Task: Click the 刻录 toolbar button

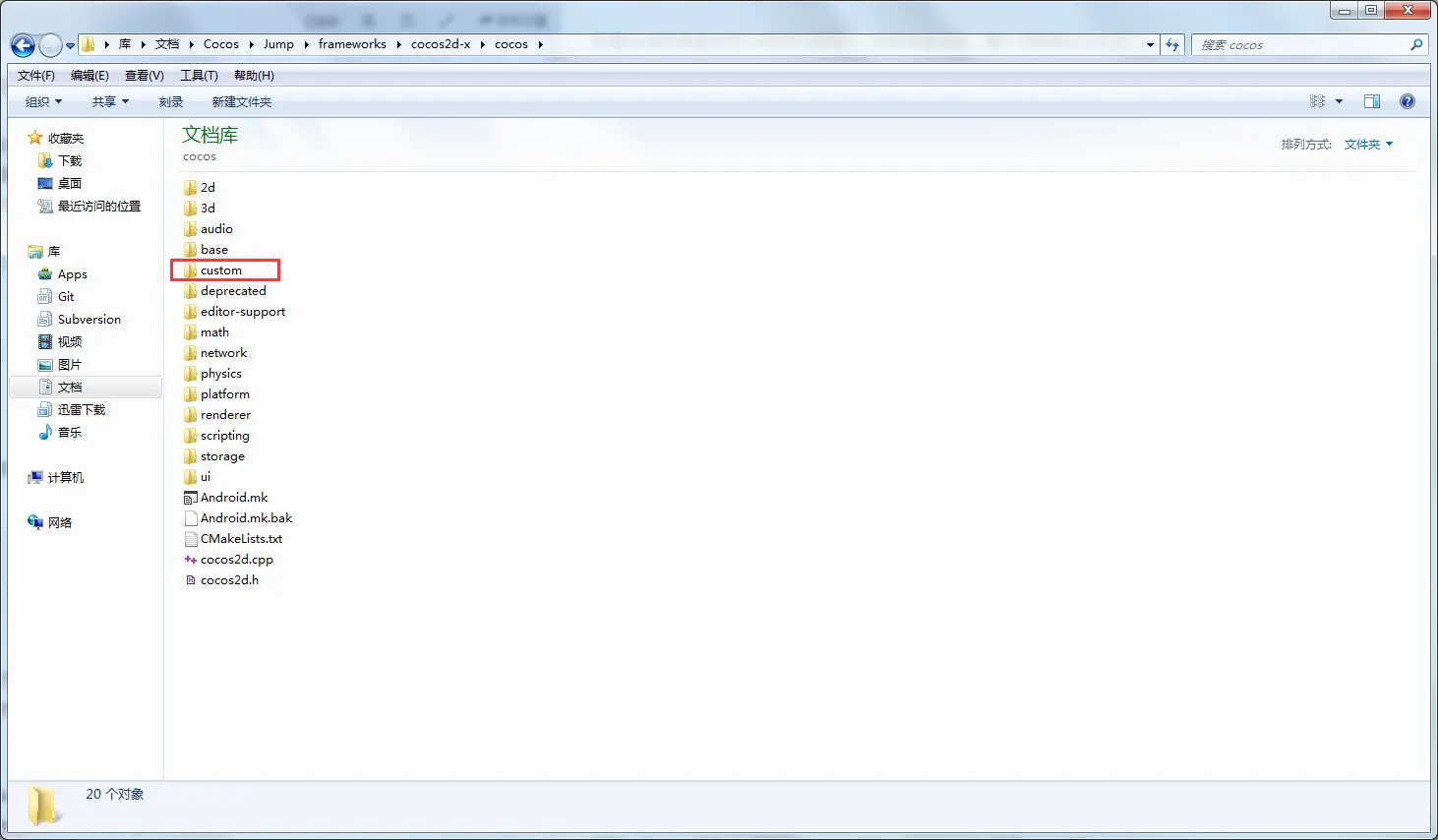Action: pos(171,101)
